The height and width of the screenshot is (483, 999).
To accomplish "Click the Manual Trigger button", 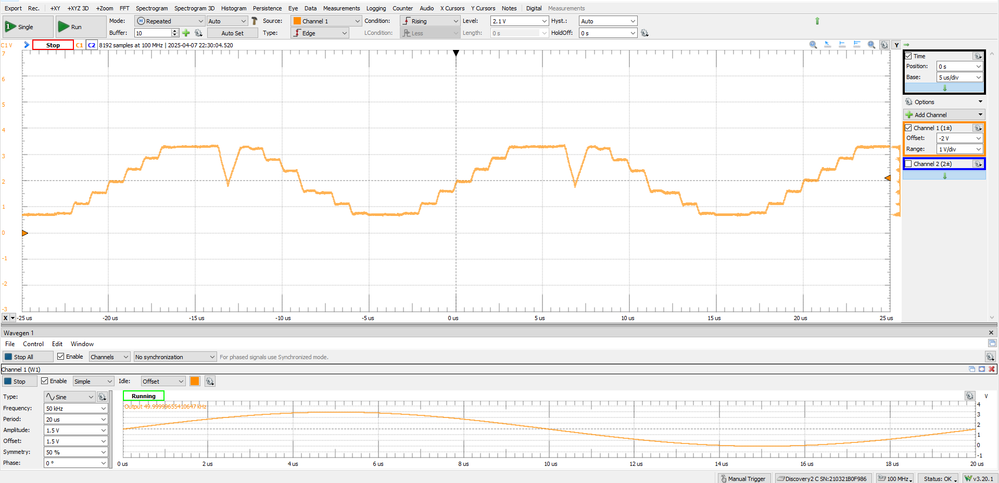I will pos(745,478).
